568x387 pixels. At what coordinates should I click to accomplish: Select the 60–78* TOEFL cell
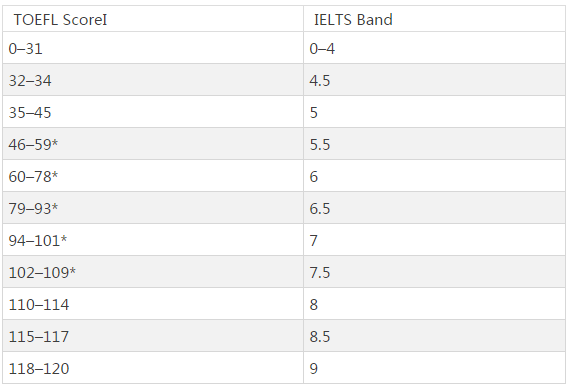[x=153, y=176]
